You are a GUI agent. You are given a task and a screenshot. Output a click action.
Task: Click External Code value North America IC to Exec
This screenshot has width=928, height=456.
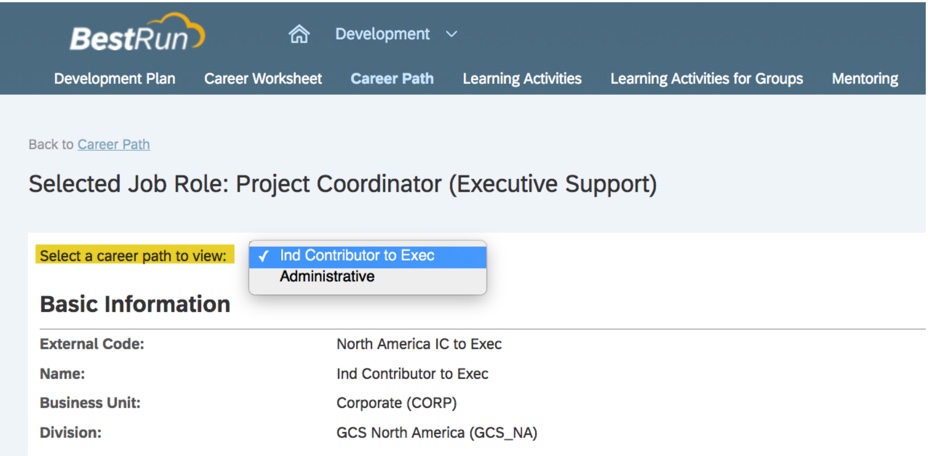pos(419,344)
